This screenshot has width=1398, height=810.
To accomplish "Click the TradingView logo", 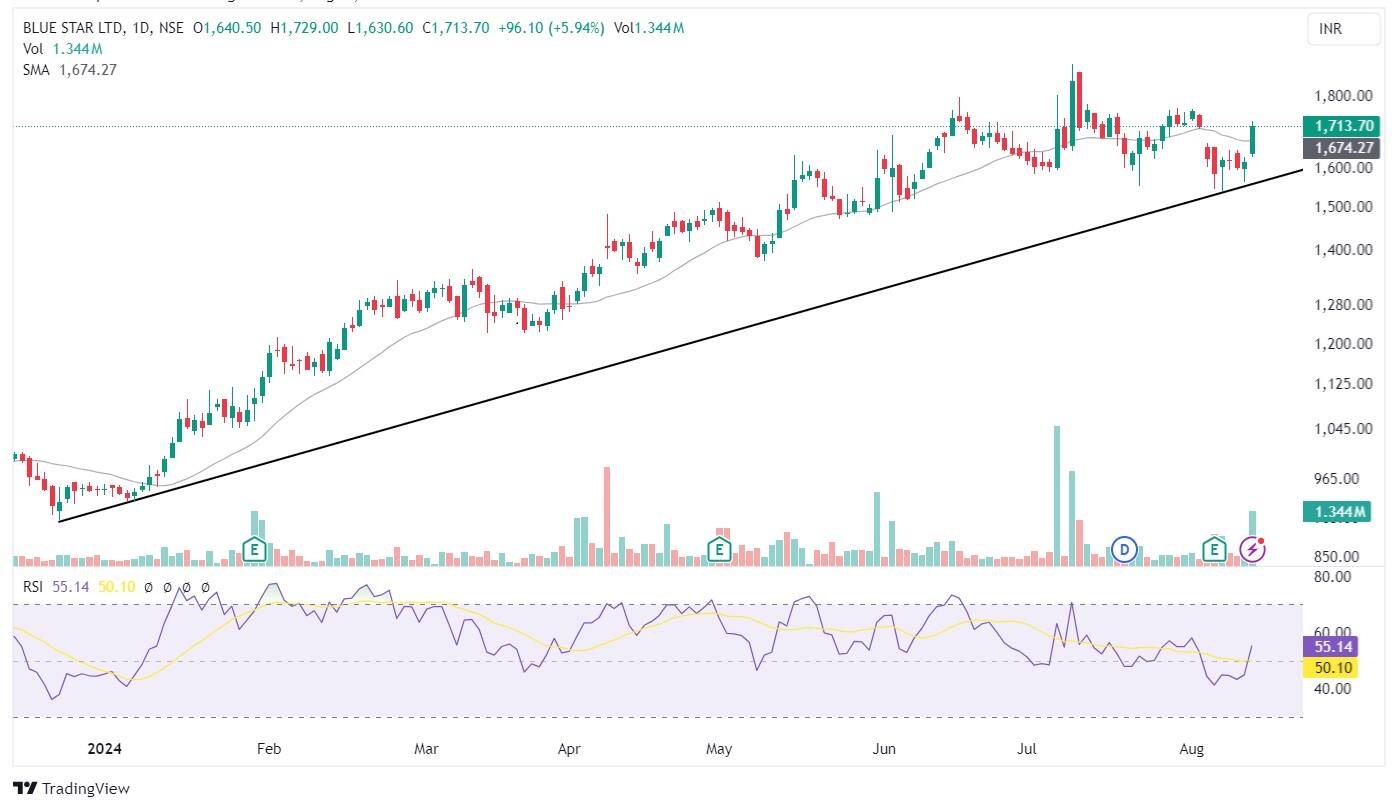I will pyautogui.click(x=72, y=788).
